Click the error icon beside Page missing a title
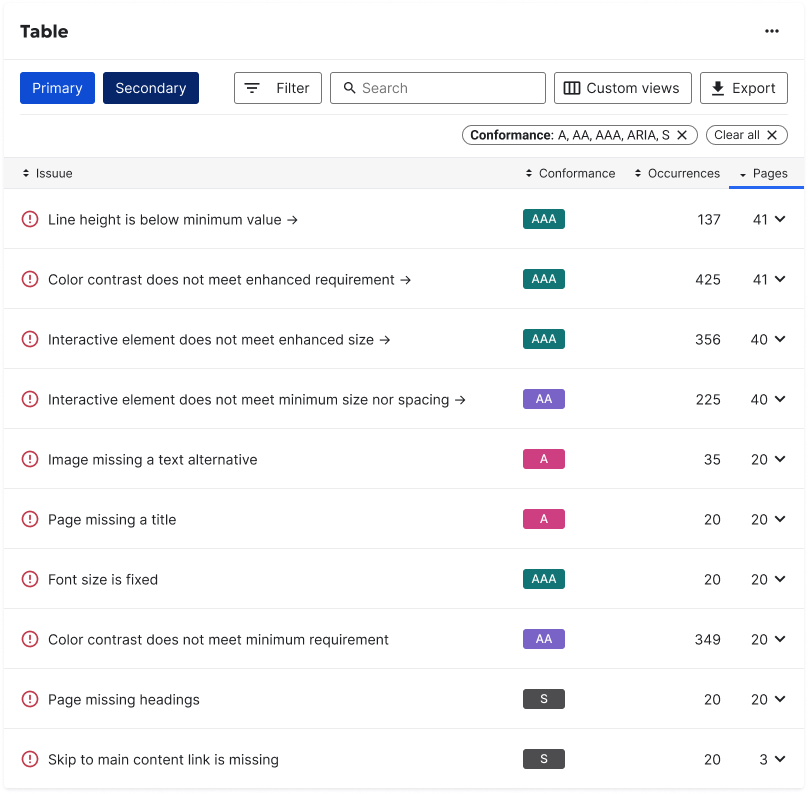 coord(30,519)
